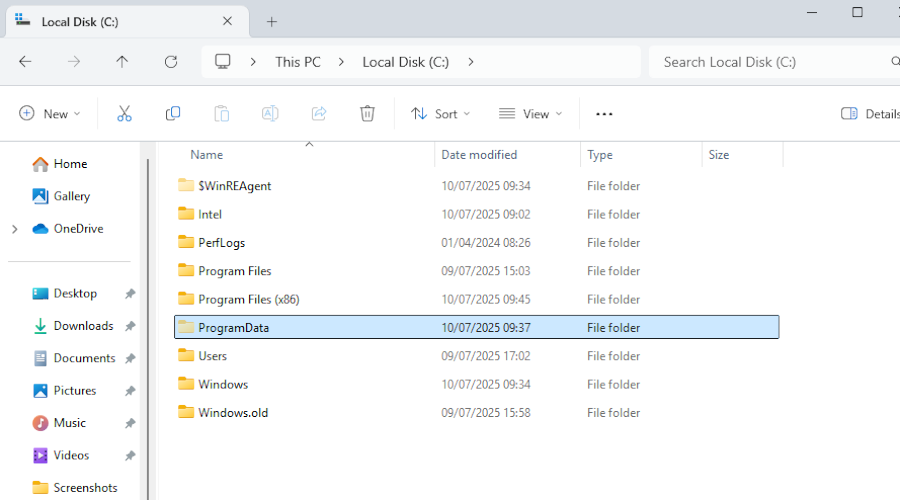Click the Delete trash can icon
This screenshot has width=900, height=500.
367,114
